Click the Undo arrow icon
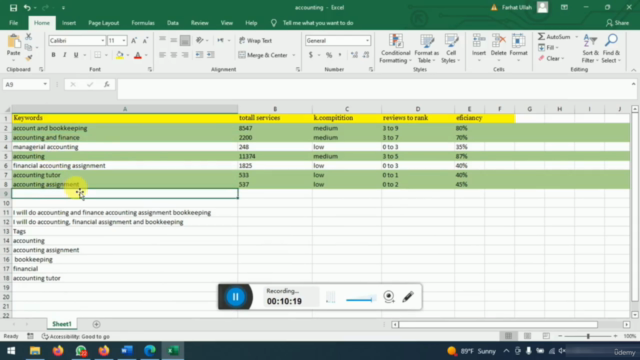The width and height of the screenshot is (640, 360). click(27, 8)
